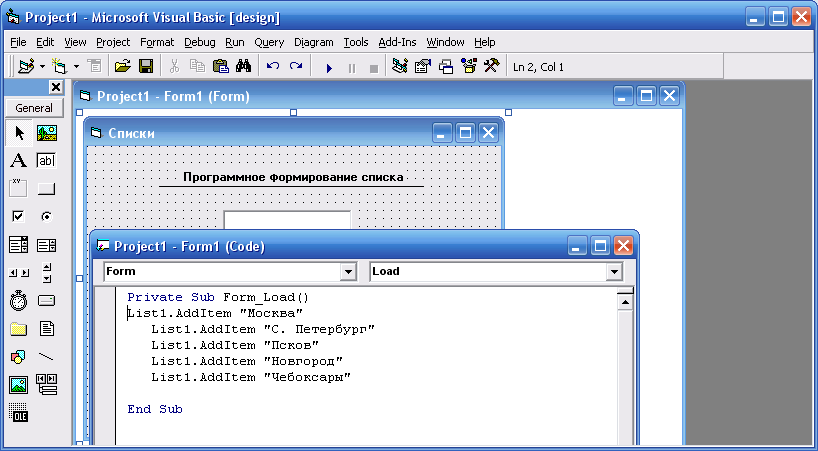The image size is (818, 451).
Task: Open the Object Browser toolbar icon
Action: pyautogui.click(x=469, y=67)
